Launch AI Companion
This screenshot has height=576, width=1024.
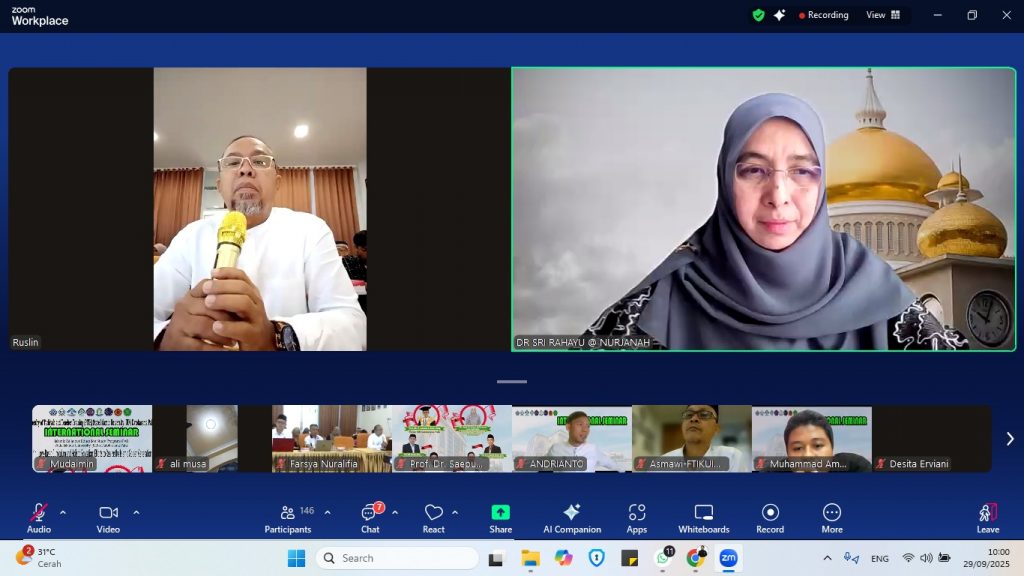(571, 516)
